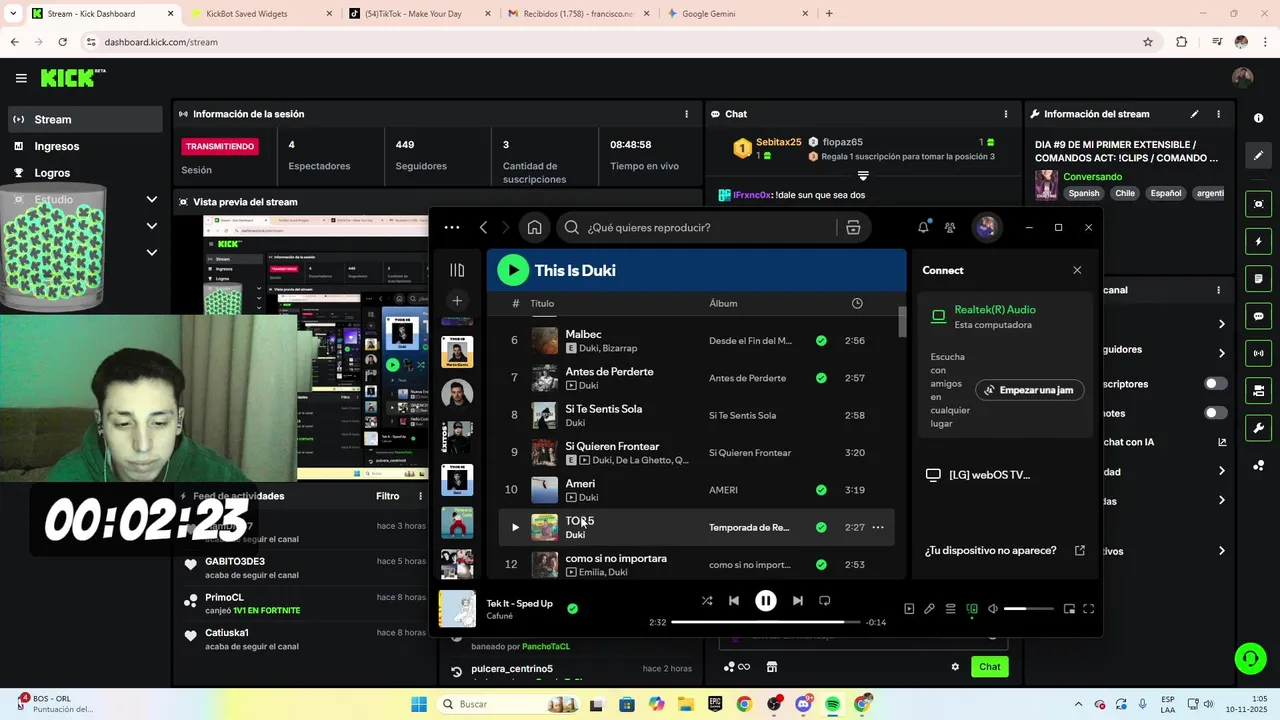
Task: Open the Kick hamburger menu
Action: (21, 78)
